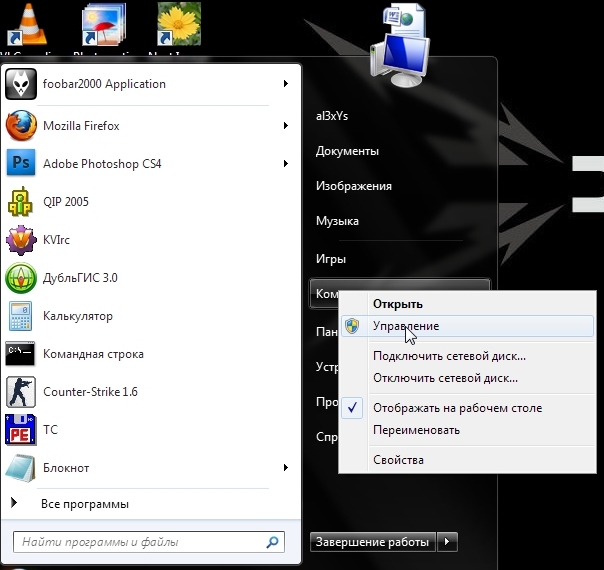Select Подключить сетевой диск...
The height and width of the screenshot is (570, 604).
[467, 356]
